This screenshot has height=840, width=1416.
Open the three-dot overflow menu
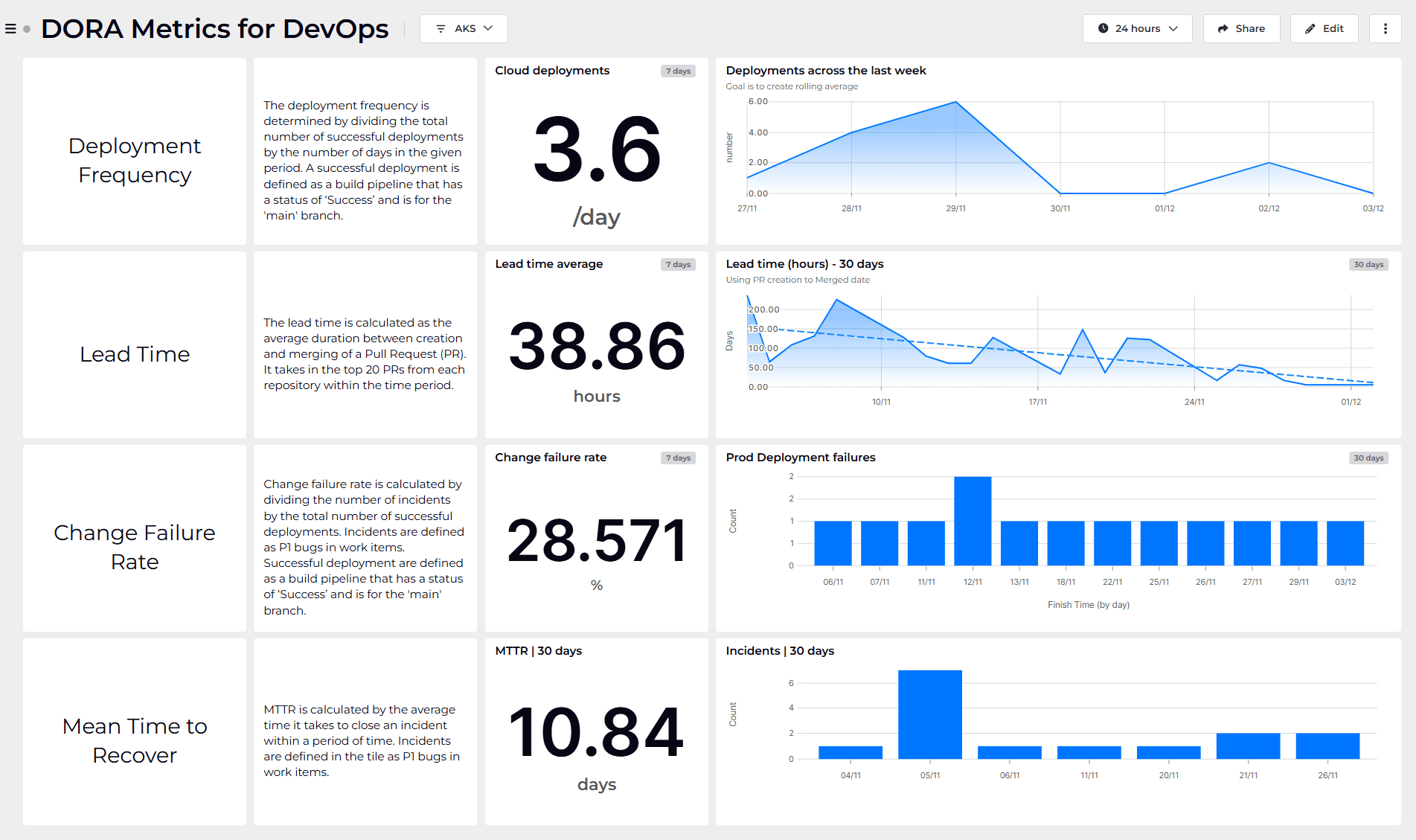click(x=1385, y=28)
